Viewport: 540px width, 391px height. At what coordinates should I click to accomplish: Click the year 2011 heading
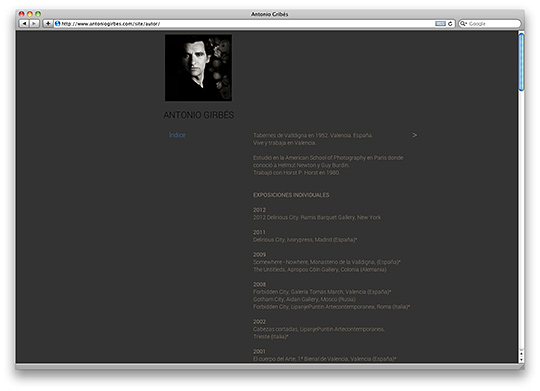click(259, 232)
